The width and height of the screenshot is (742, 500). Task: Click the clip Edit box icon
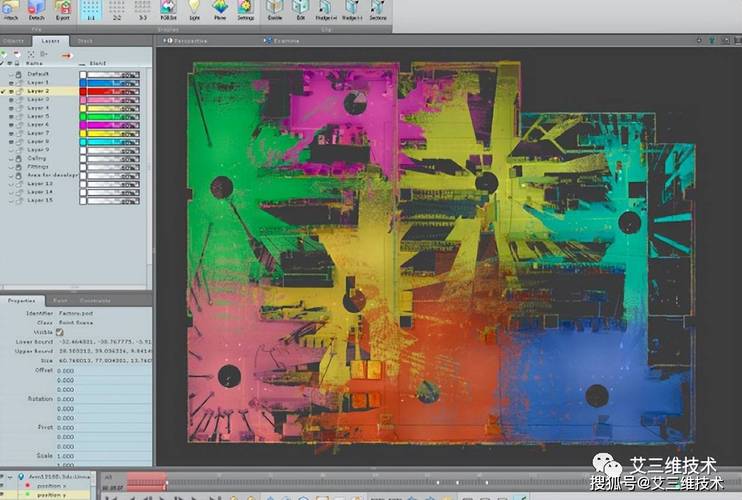pyautogui.click(x=300, y=9)
